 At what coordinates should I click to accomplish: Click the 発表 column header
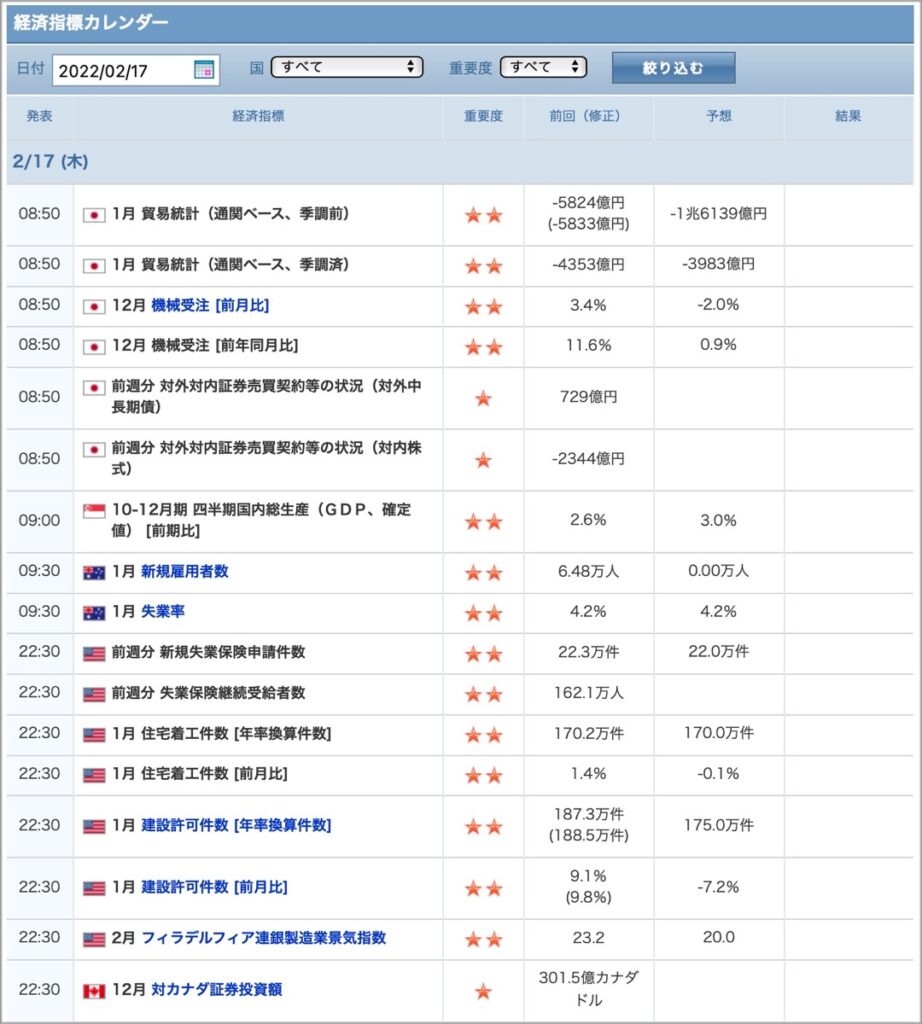pyautogui.click(x=39, y=116)
